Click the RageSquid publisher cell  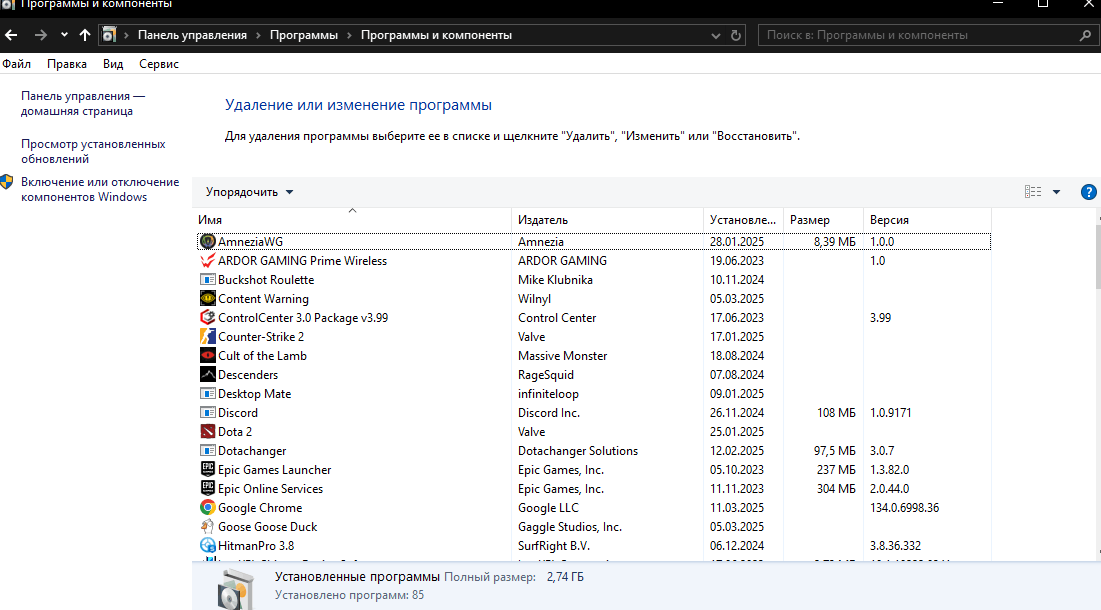click(546, 374)
